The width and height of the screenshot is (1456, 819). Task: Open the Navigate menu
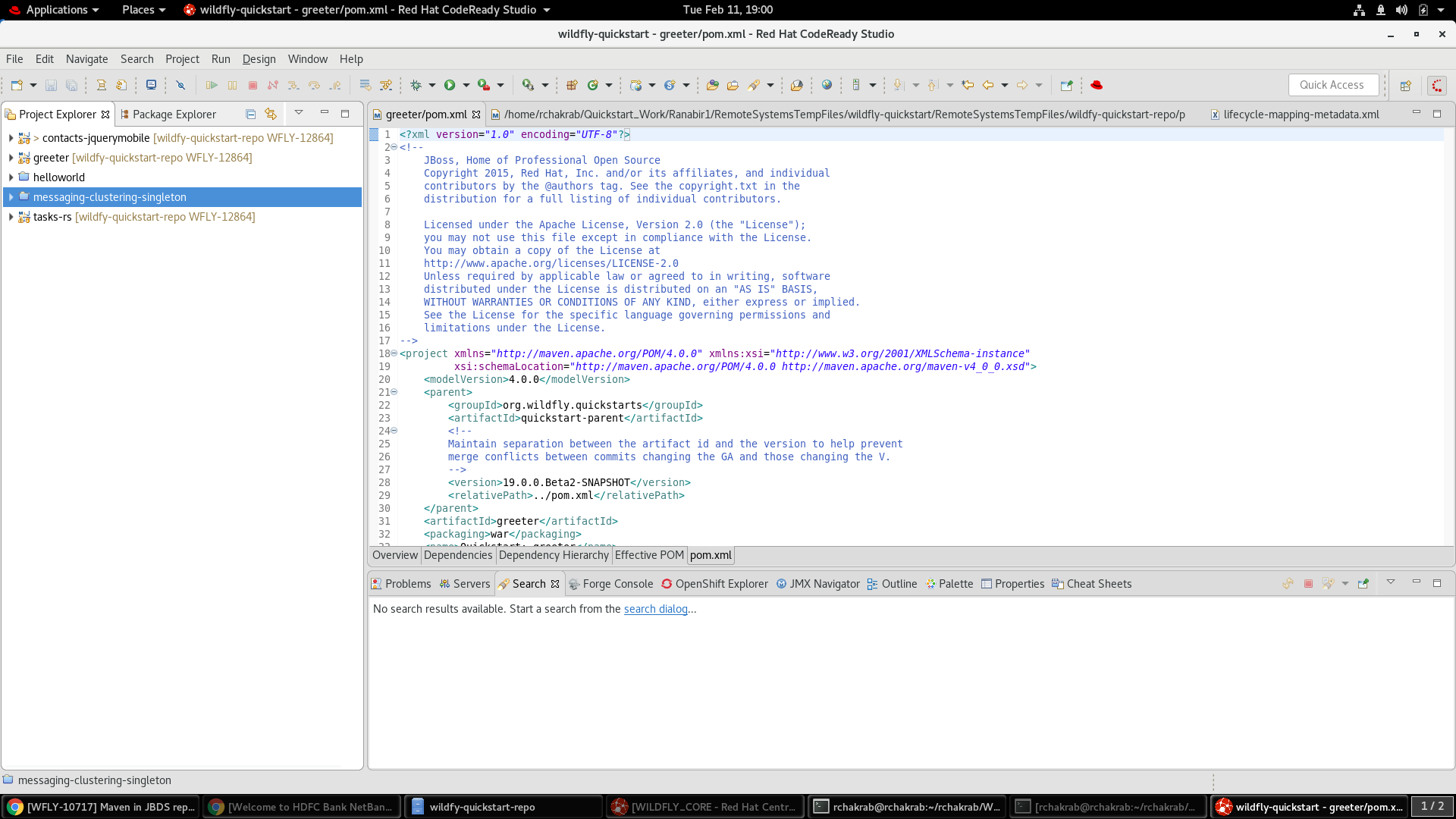click(86, 59)
